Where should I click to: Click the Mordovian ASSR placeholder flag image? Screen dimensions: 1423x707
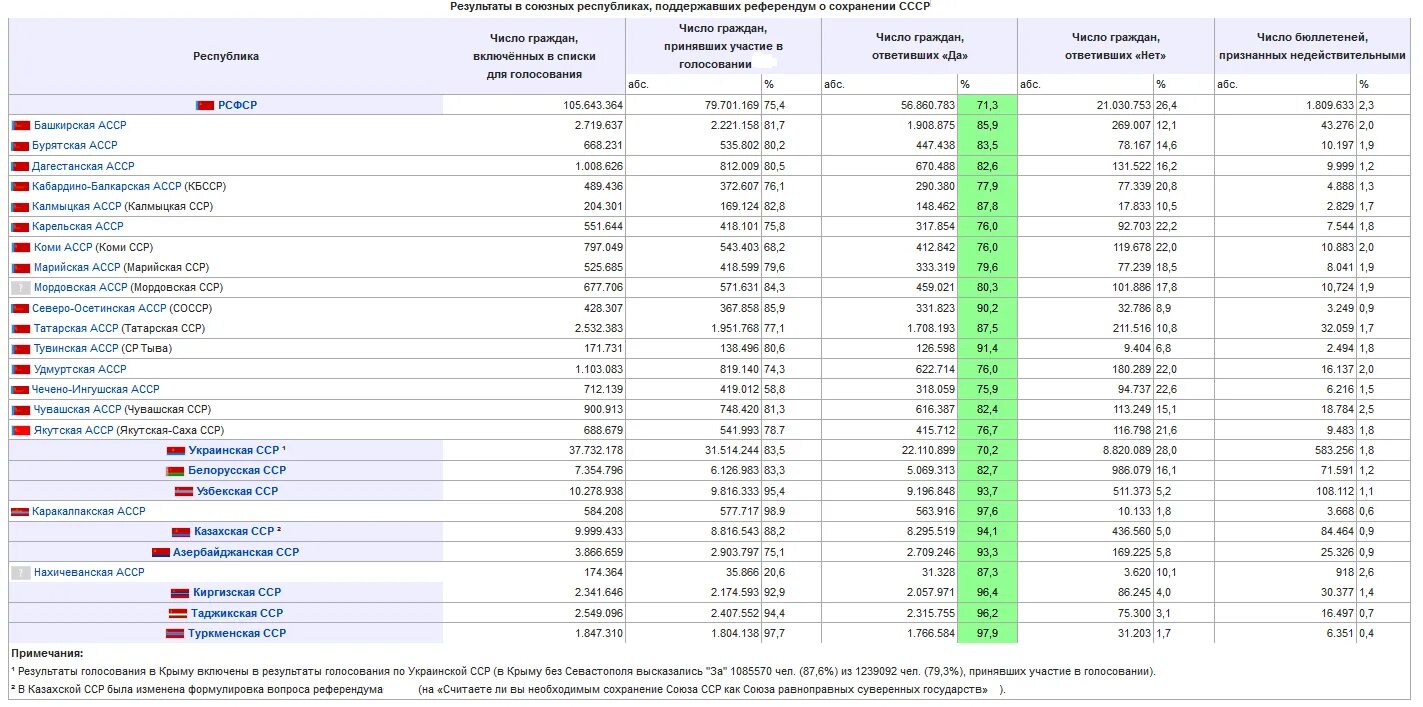point(20,288)
